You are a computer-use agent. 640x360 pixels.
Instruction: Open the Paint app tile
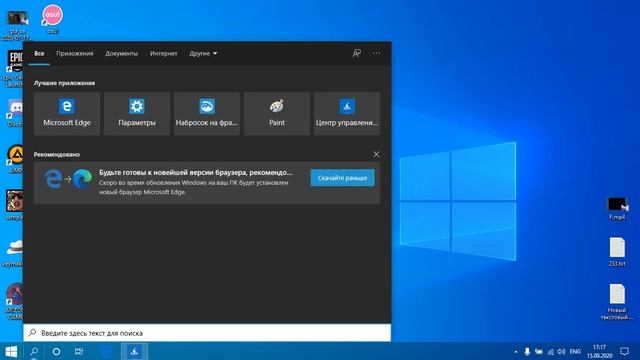[277, 113]
